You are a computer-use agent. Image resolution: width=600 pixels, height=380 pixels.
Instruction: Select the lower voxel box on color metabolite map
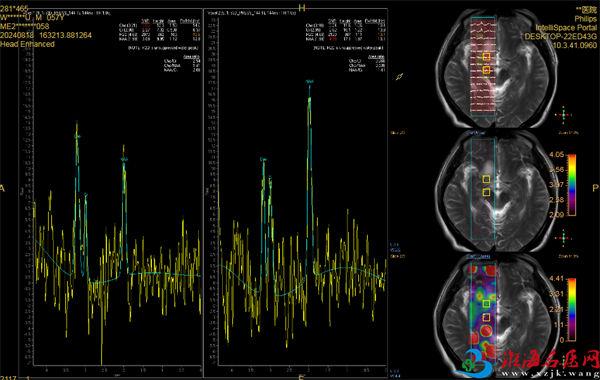486,317
